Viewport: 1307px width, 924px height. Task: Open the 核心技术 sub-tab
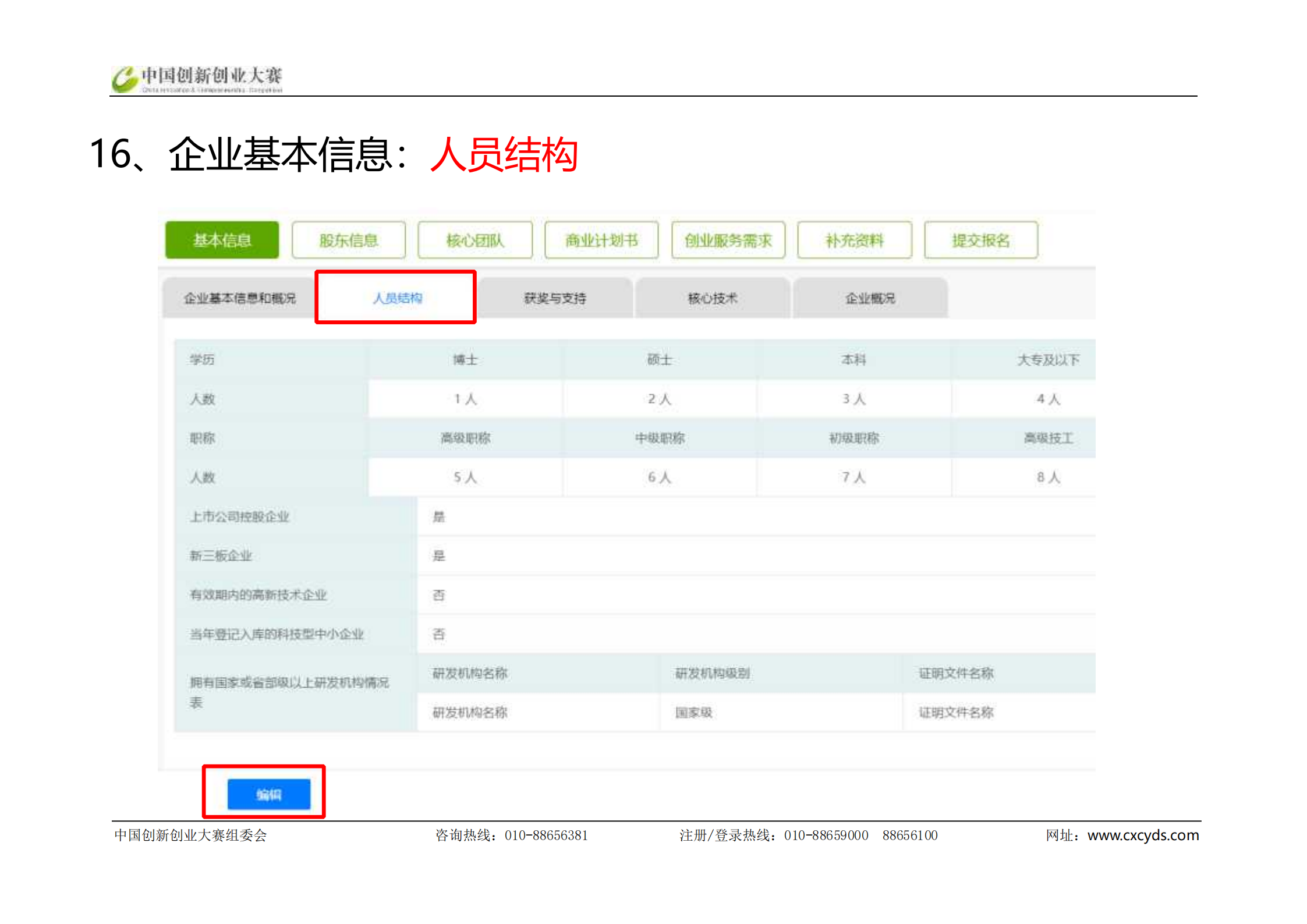tap(713, 298)
